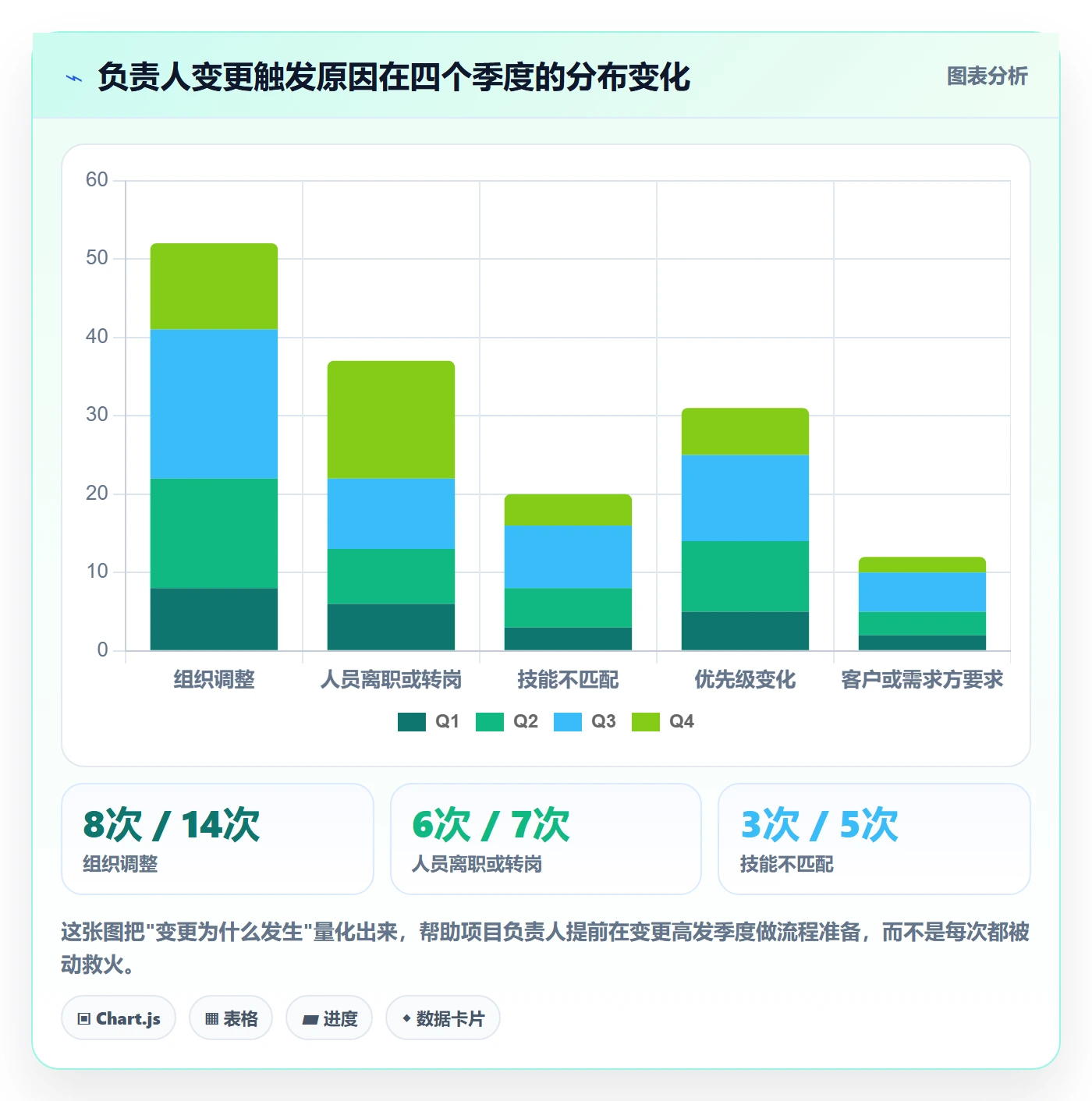The height and width of the screenshot is (1101, 1092).
Task: Click the Q2 segment of 技能不匹配 bar
Action: point(568,607)
